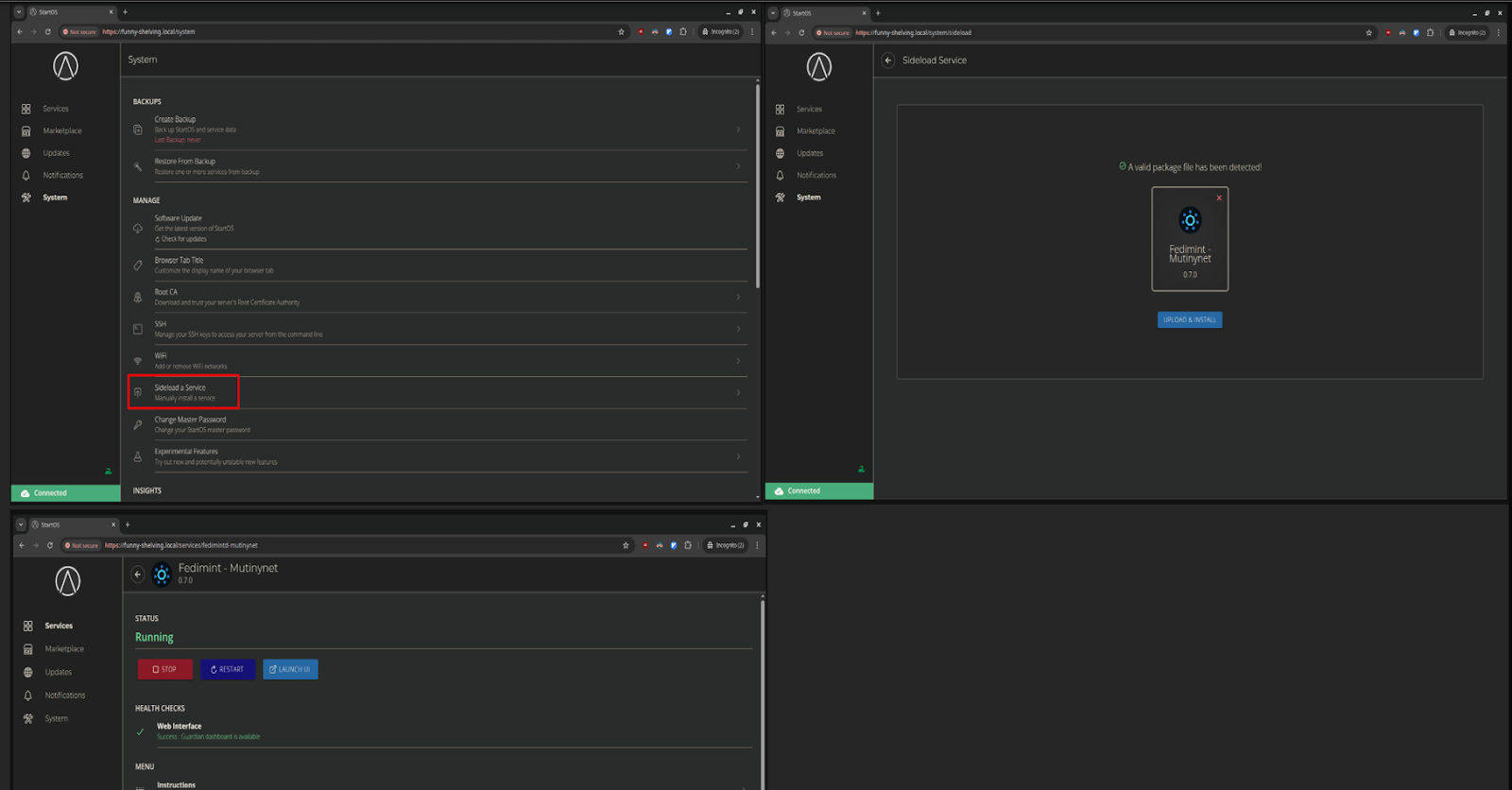The height and width of the screenshot is (790, 1512).
Task: Click StartOS logo in System window
Action: point(65,66)
